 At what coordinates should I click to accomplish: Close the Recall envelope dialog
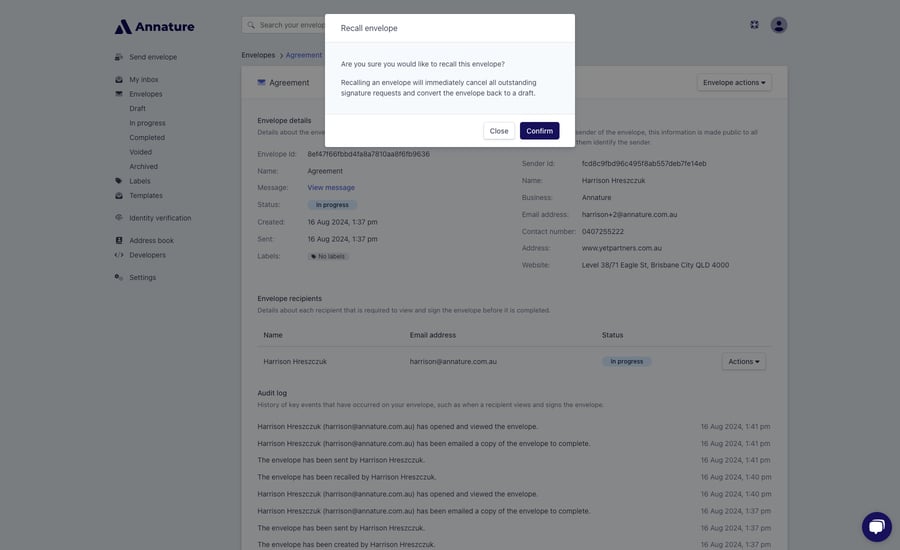click(499, 131)
